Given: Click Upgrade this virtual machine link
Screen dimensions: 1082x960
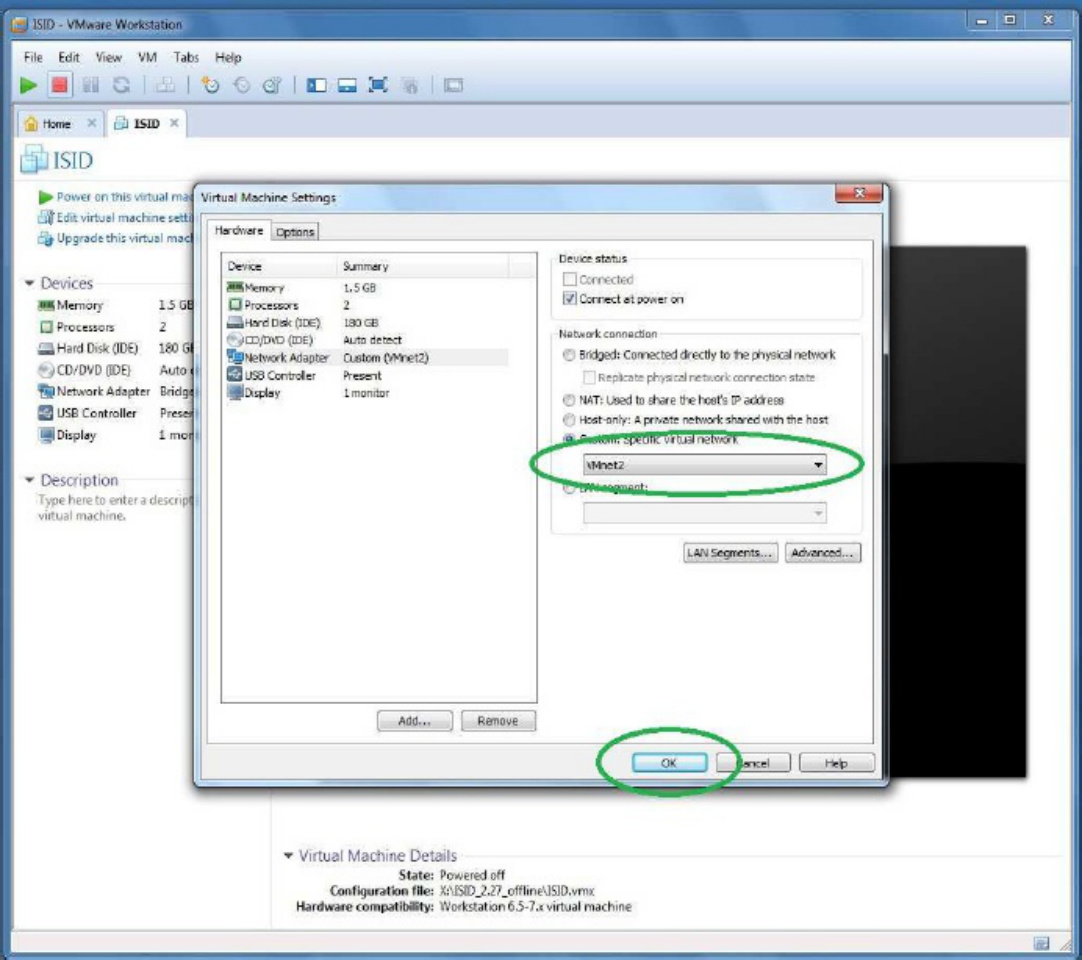Looking at the screenshot, I should point(115,238).
